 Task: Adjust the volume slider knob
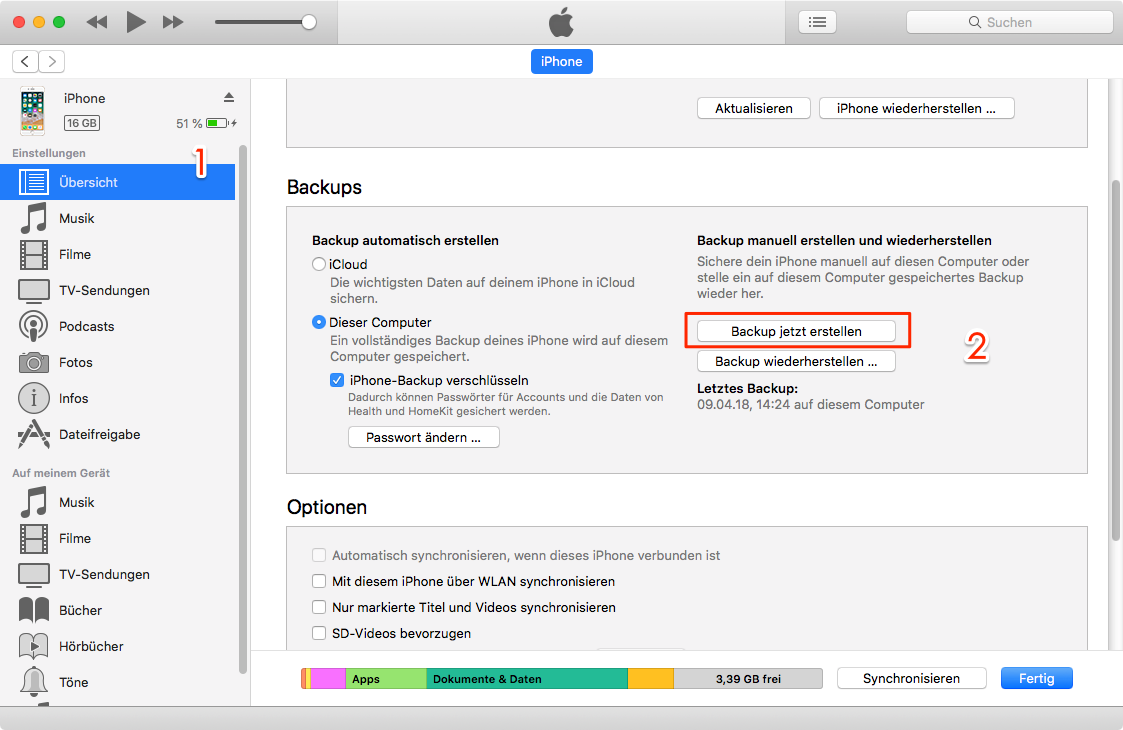(309, 22)
